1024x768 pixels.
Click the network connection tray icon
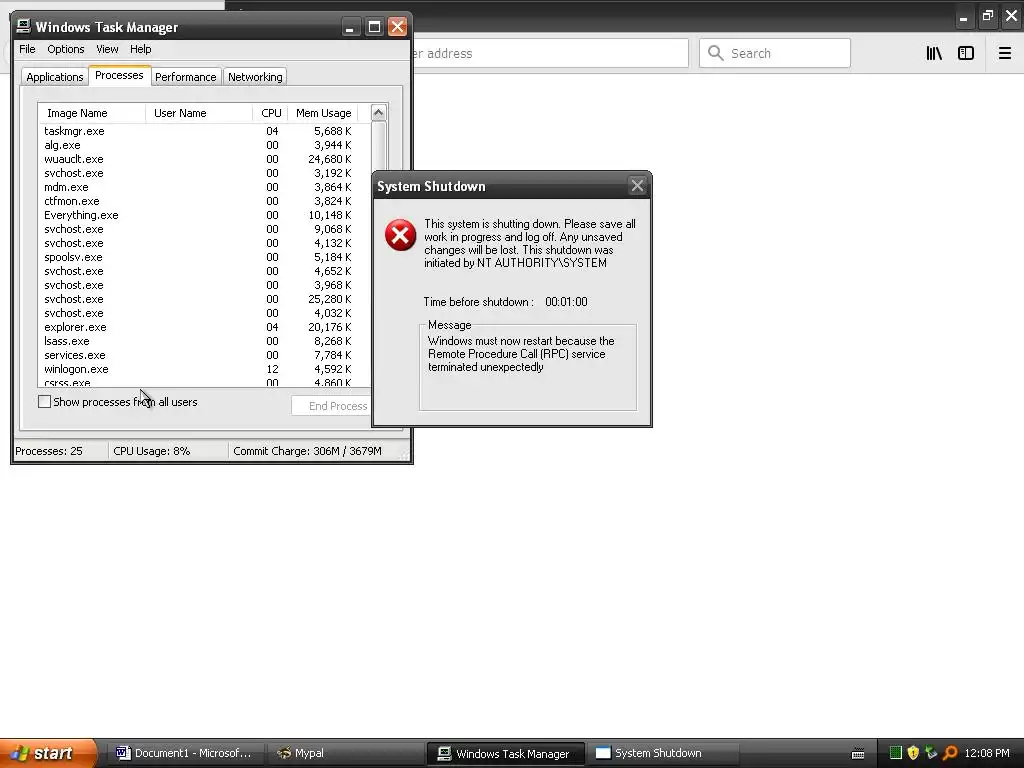point(931,753)
